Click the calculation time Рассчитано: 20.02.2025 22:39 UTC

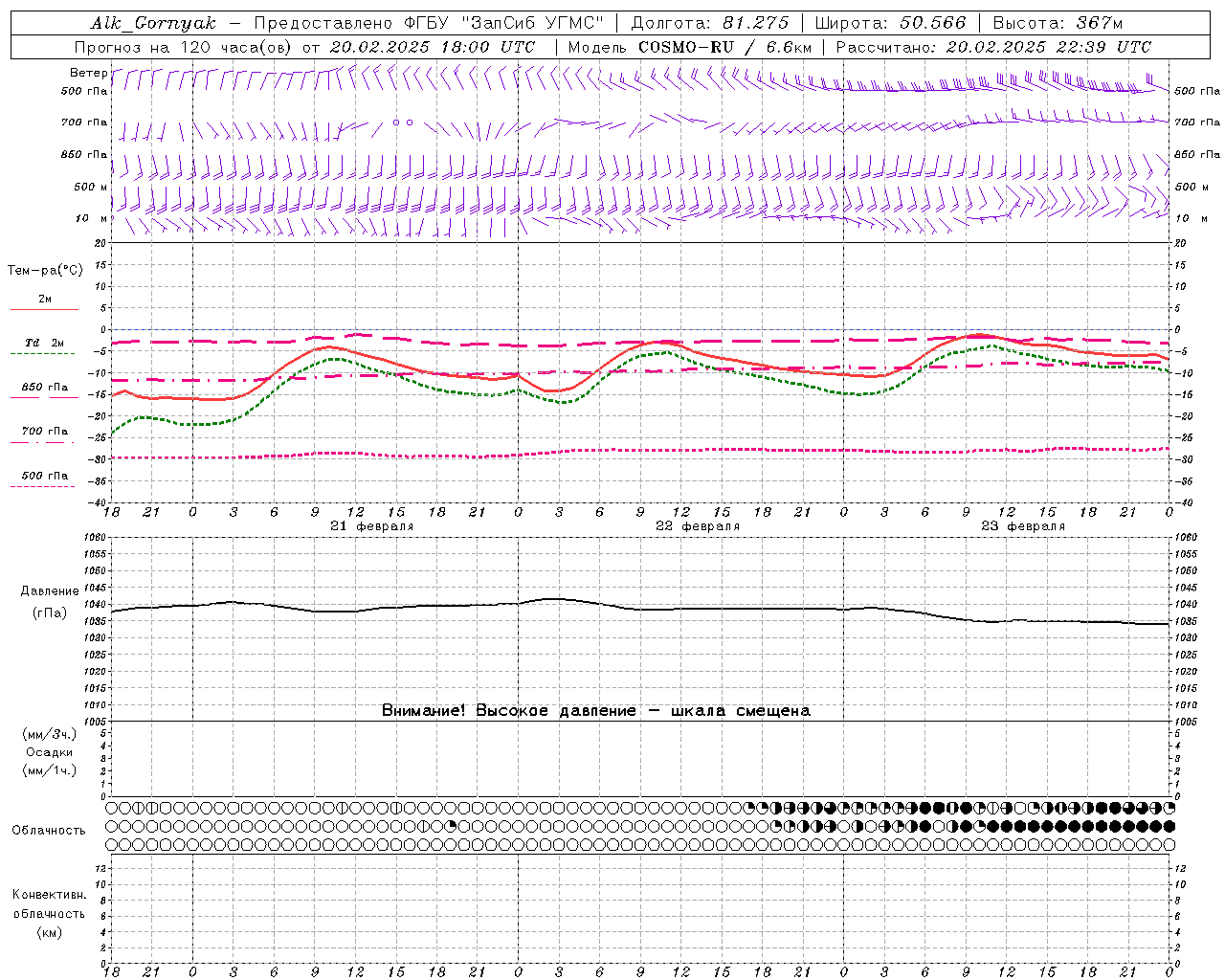coord(993,47)
